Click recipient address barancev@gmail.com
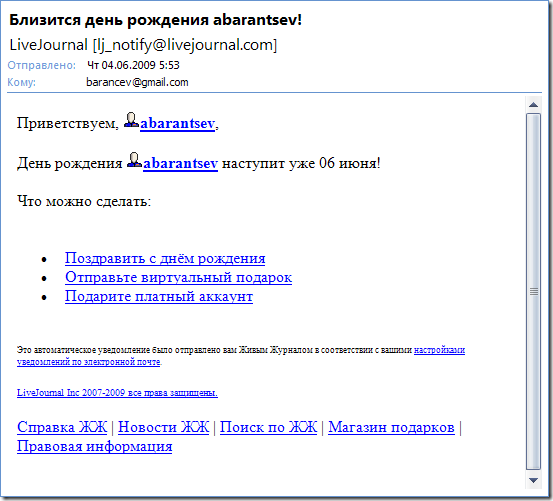 pyautogui.click(x=137, y=82)
